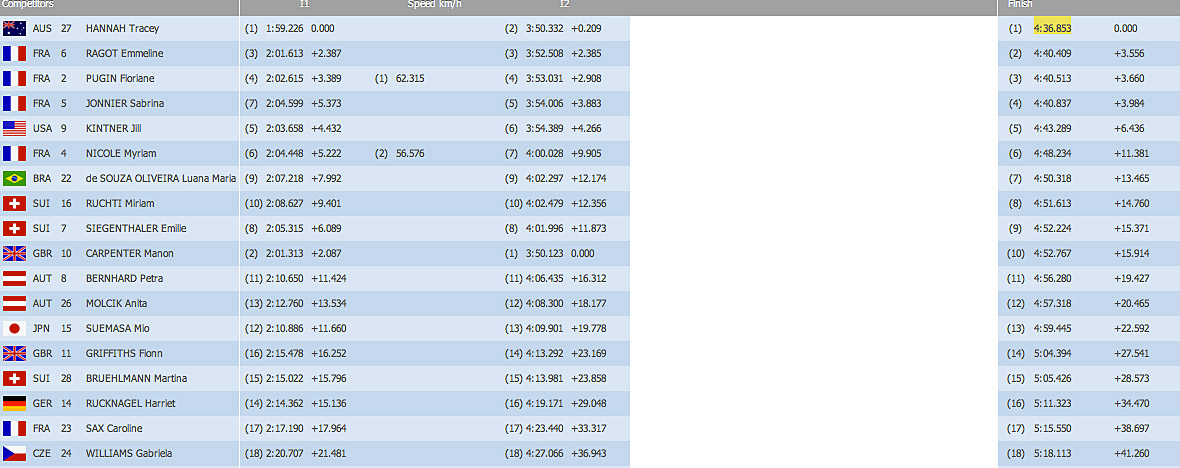1180x468 pixels.
Task: Click the Czech flag beside WILLIAMS Gabriela
Action: [14, 453]
